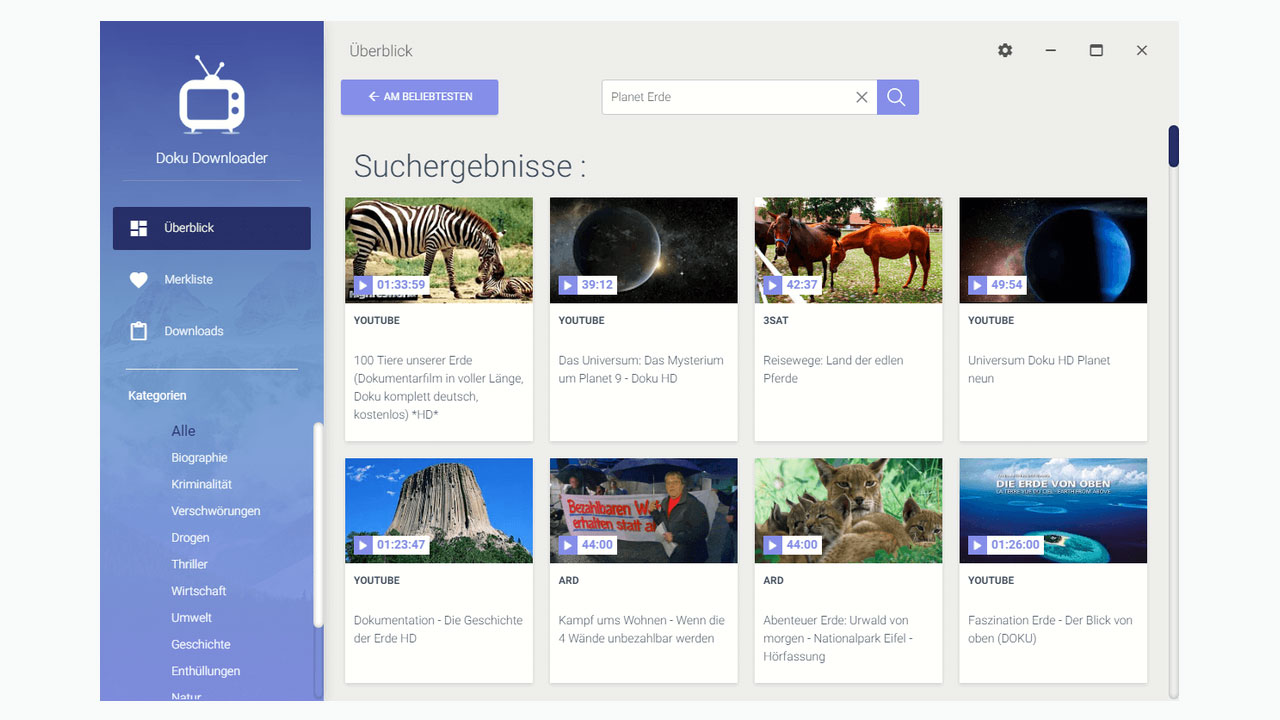
Task: Select the Alle category
Action: (183, 431)
